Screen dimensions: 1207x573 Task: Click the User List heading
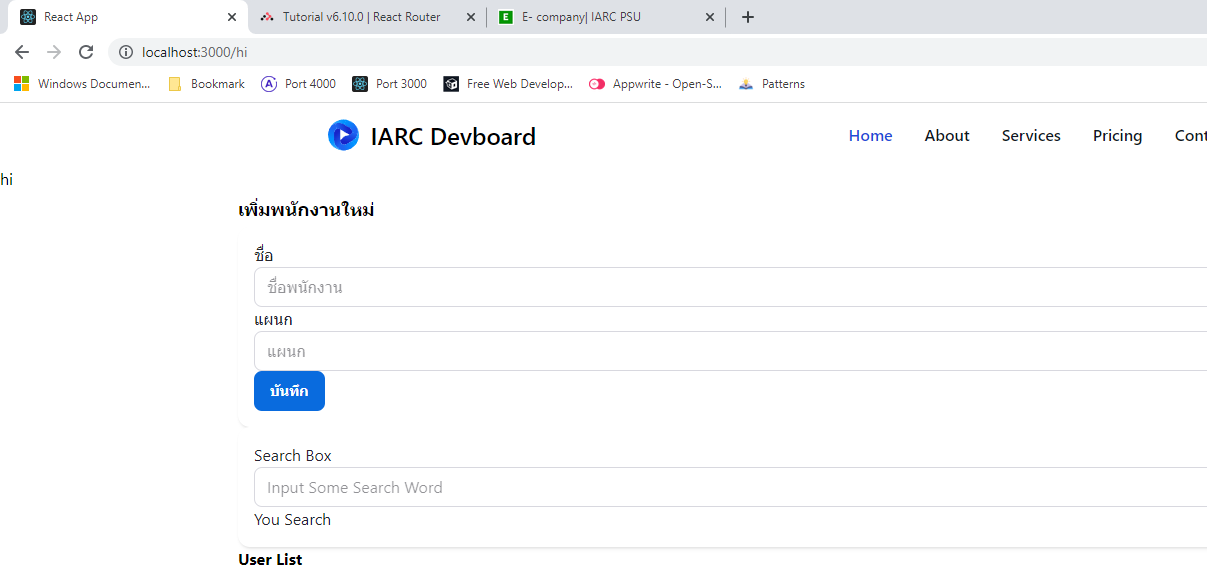point(270,559)
